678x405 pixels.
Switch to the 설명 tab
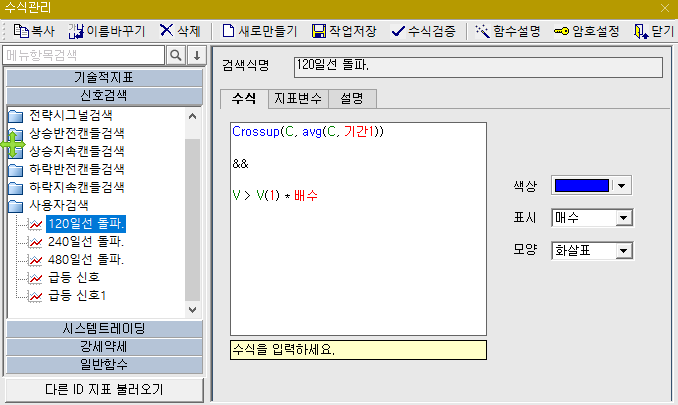coord(352,99)
